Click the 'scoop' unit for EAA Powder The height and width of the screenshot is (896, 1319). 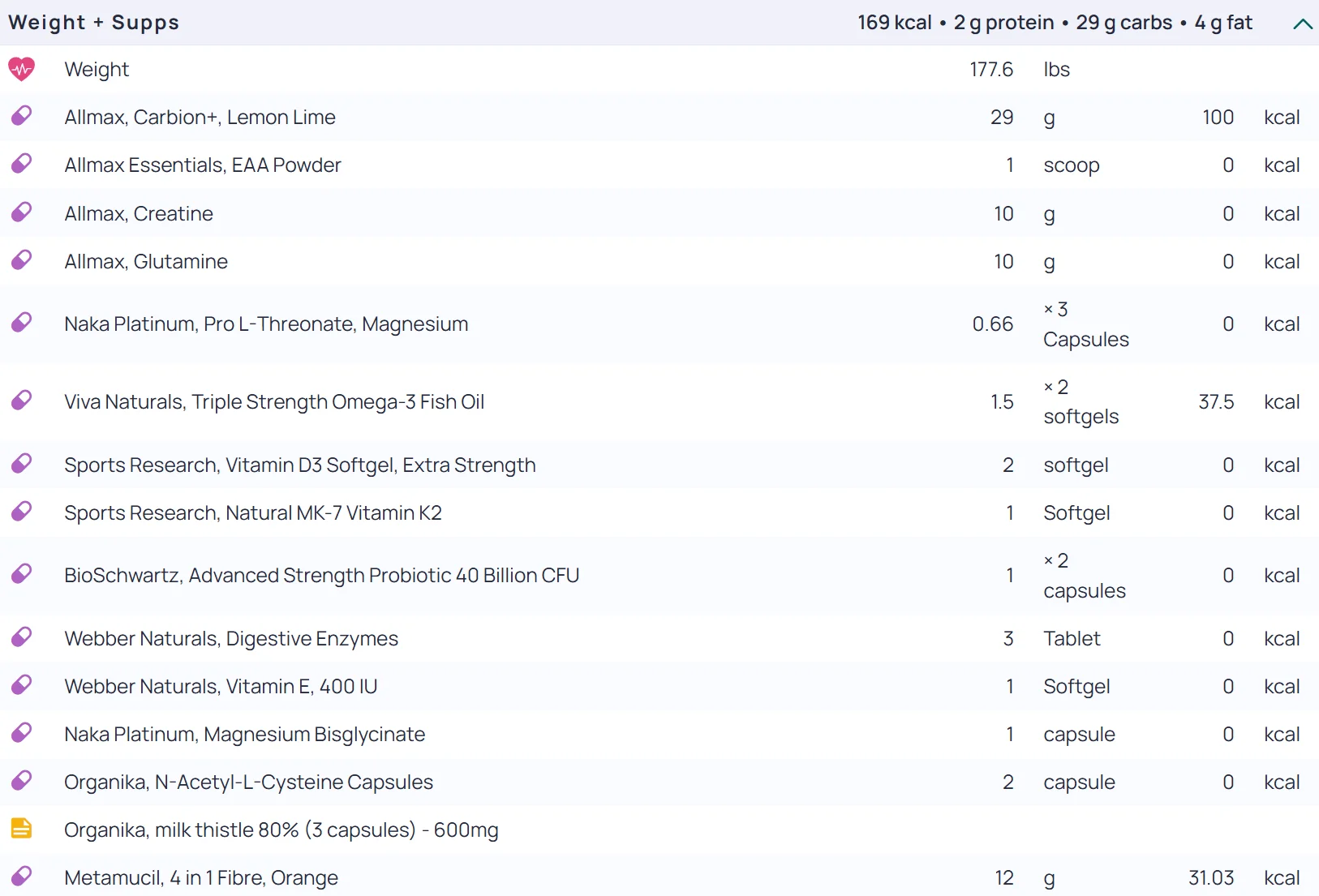(1072, 165)
